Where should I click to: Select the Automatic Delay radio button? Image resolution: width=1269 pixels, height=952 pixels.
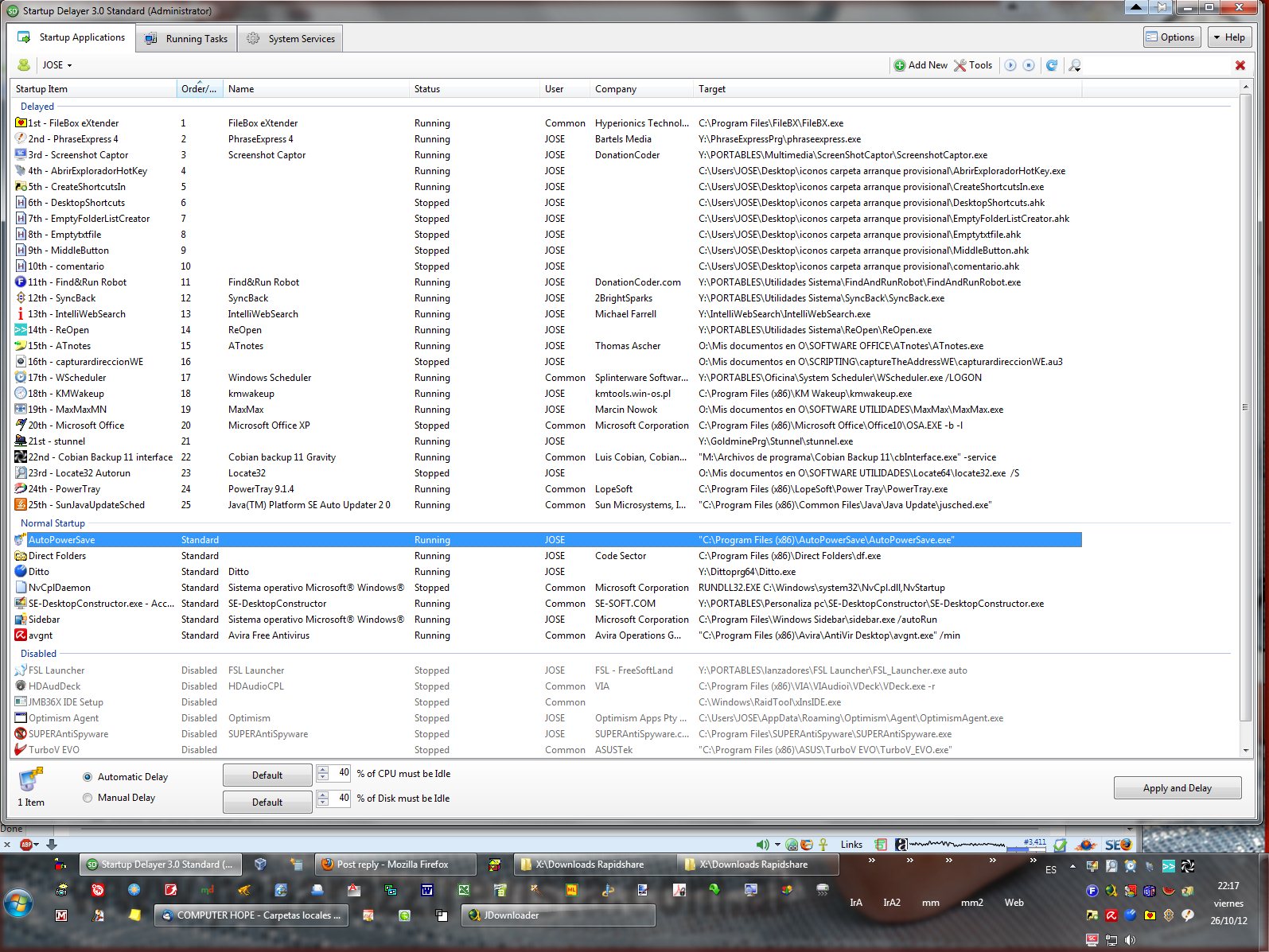coord(88,777)
